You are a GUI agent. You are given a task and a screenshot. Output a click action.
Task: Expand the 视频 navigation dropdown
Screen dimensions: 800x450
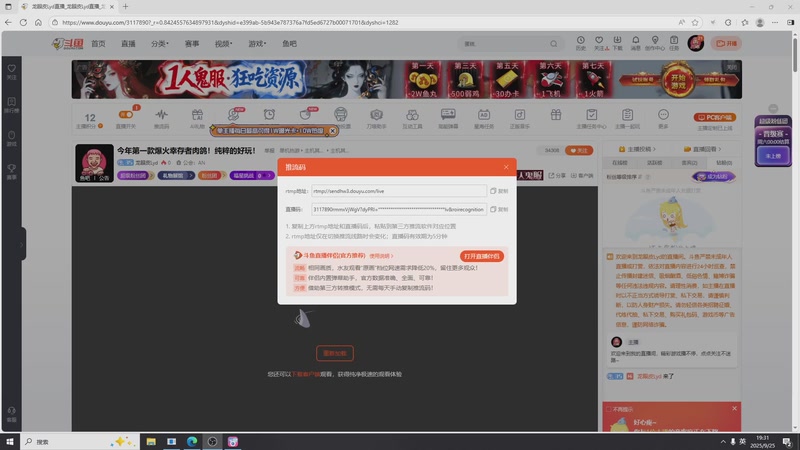[223, 44]
